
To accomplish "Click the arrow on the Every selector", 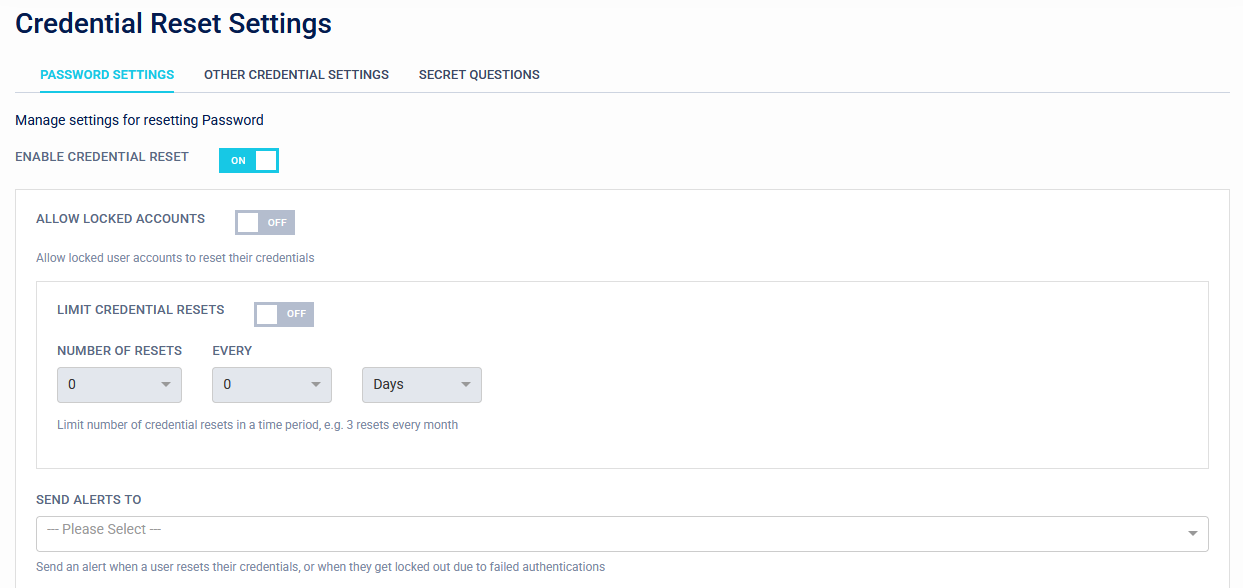I will (315, 385).
